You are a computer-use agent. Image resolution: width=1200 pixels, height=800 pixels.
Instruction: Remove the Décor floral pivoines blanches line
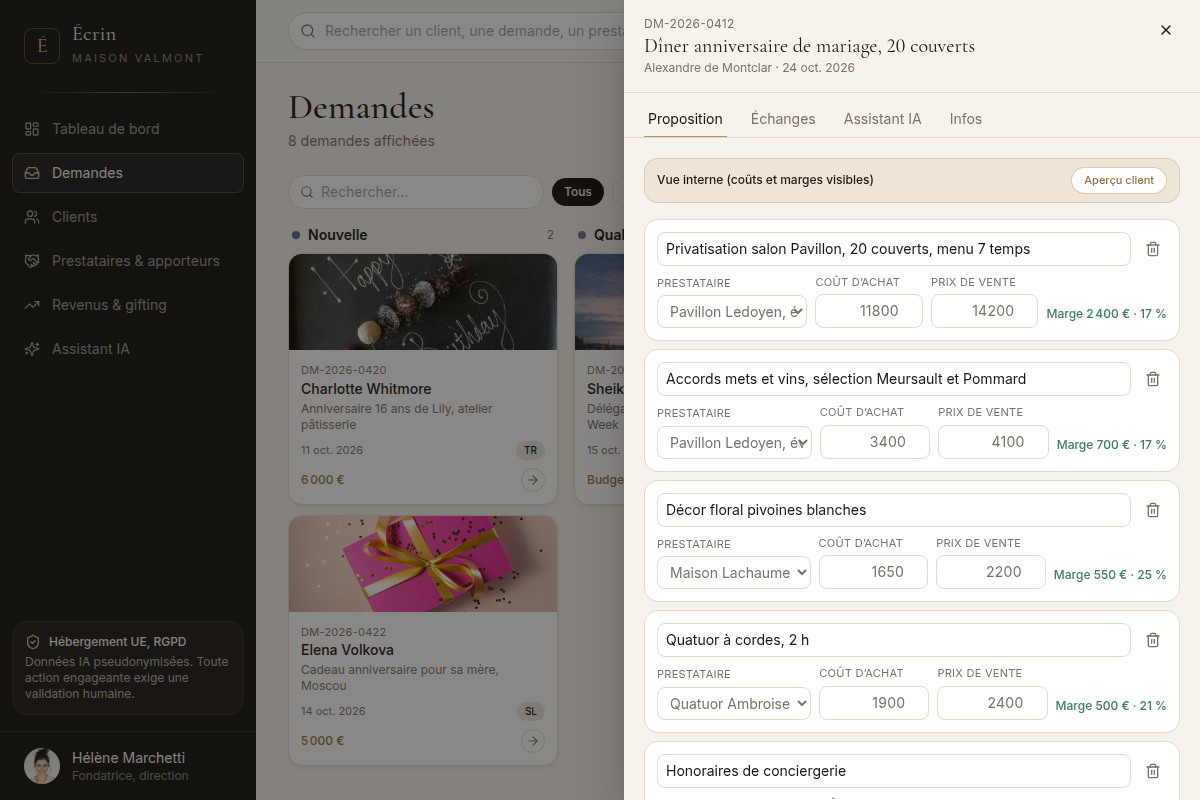coord(1153,510)
